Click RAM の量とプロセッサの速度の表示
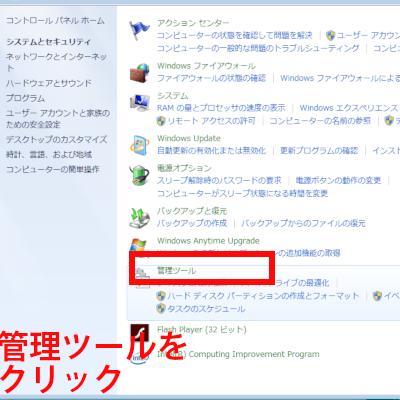Image resolution: width=400 pixels, height=400 pixels. pyautogui.click(x=221, y=108)
